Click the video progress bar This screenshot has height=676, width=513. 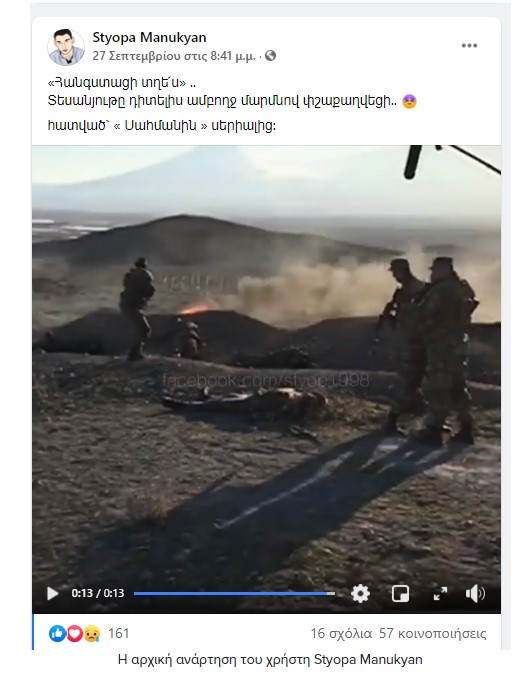tap(234, 593)
